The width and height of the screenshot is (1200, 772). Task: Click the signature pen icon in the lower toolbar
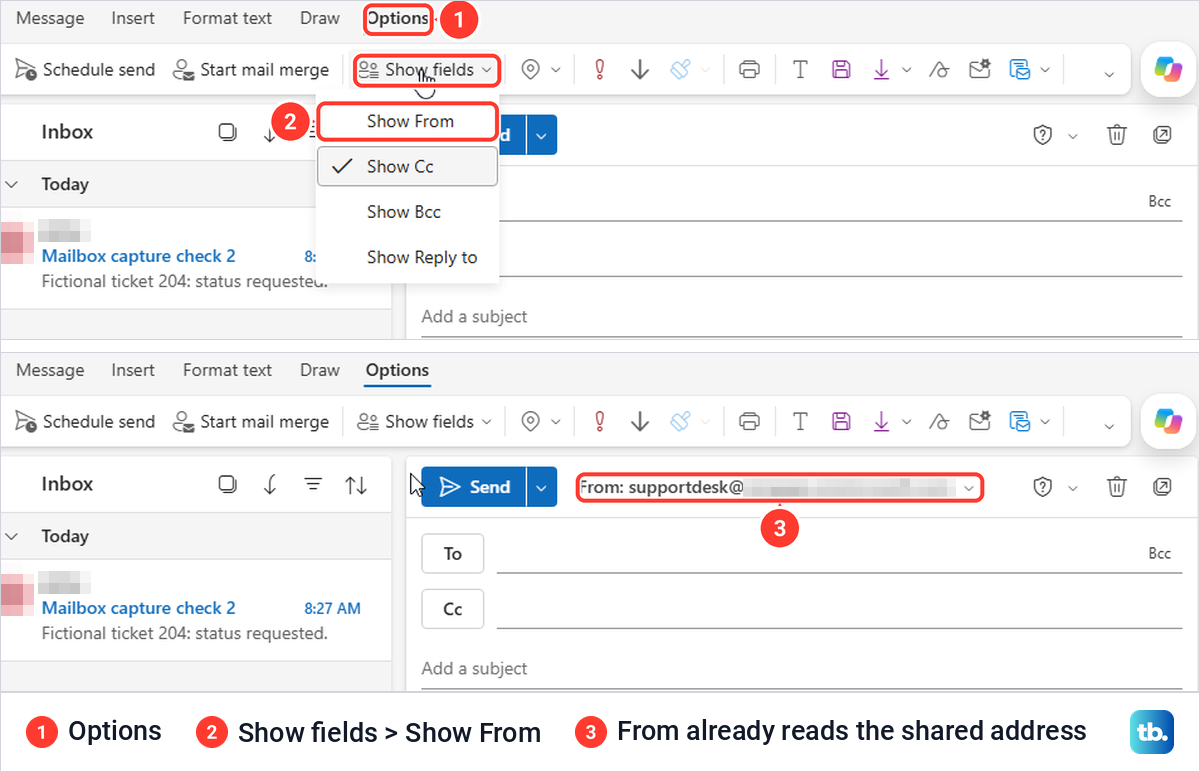click(x=939, y=421)
